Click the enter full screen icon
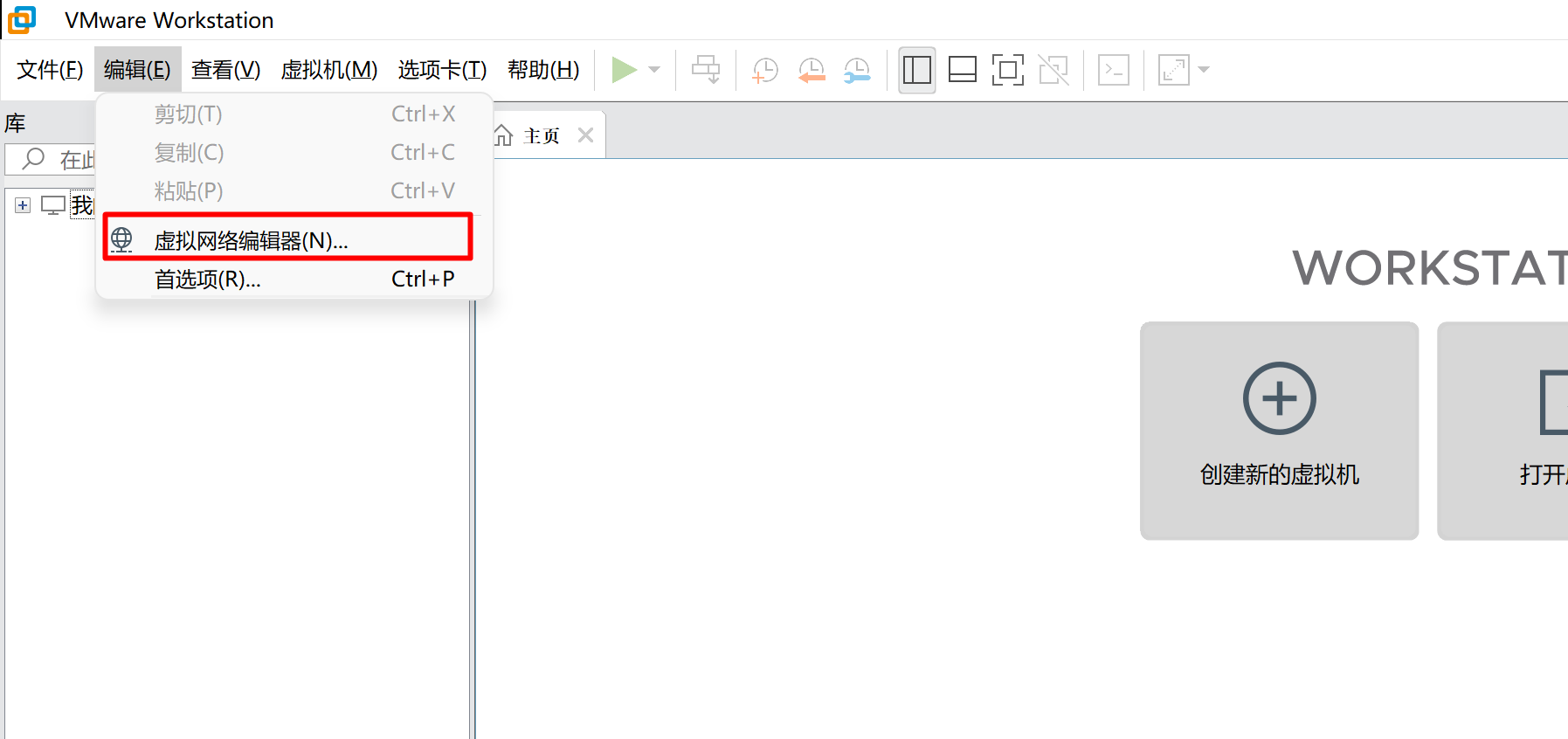Viewport: 1568px width, 739px height. tap(1008, 70)
